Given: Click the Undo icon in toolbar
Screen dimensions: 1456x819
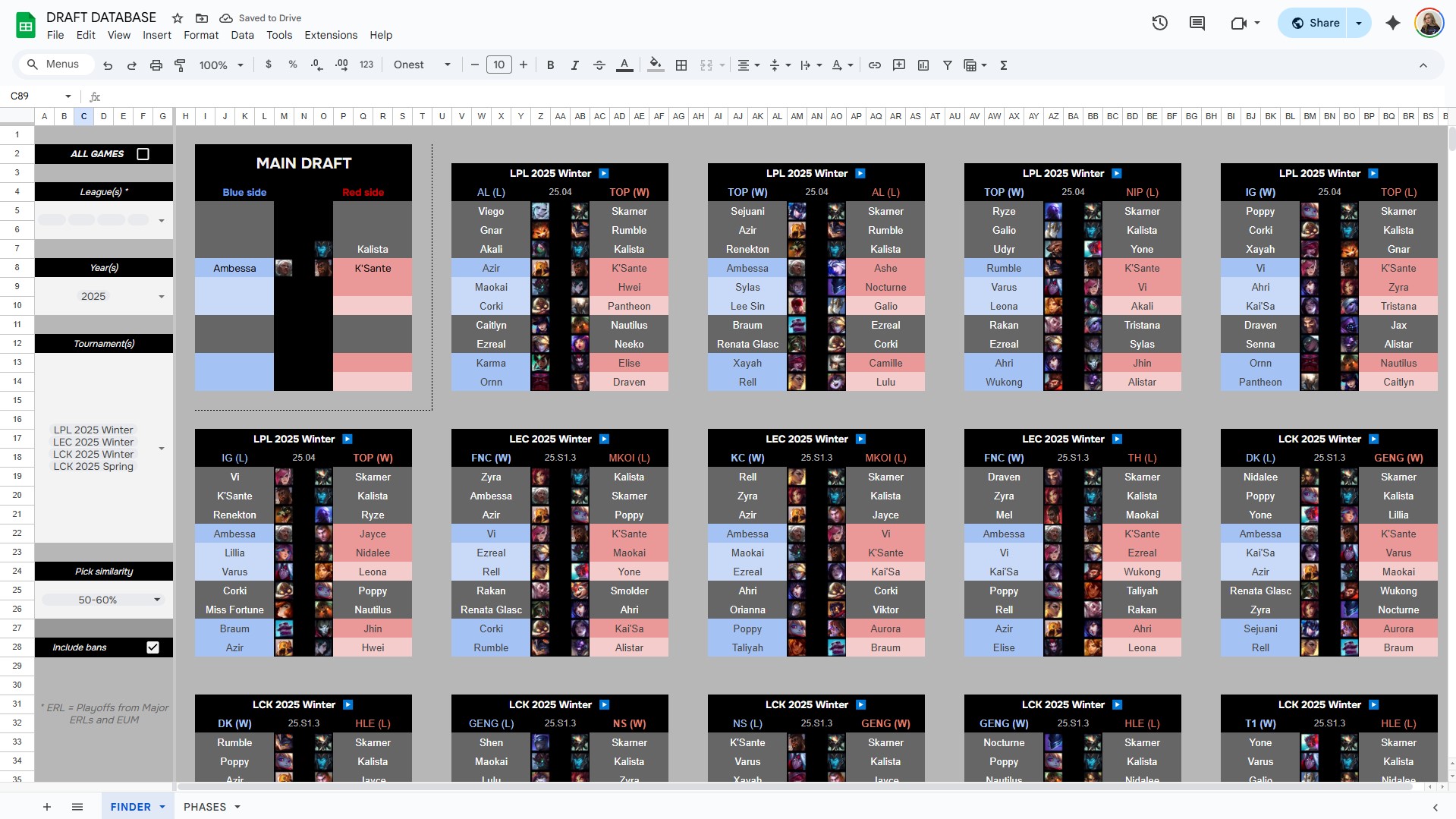Looking at the screenshot, I should tap(108, 65).
